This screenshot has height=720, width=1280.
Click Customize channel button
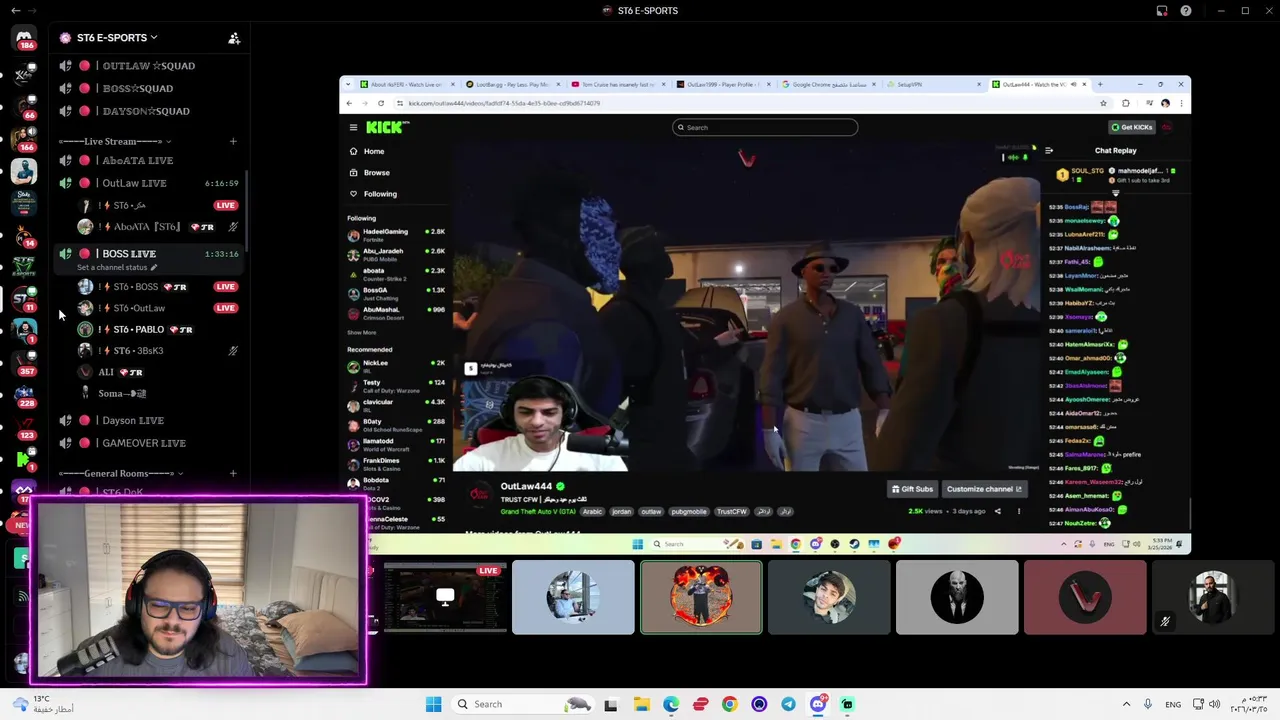984,489
